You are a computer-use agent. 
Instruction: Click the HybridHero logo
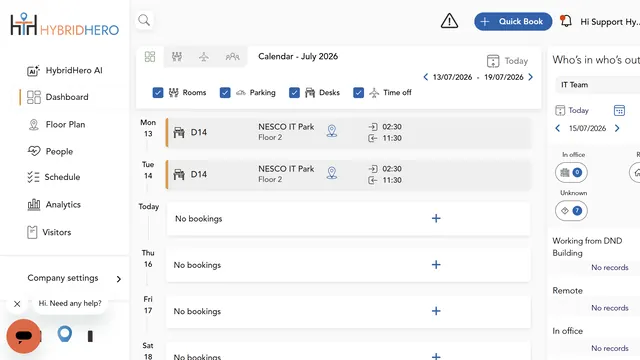pyautogui.click(x=64, y=24)
